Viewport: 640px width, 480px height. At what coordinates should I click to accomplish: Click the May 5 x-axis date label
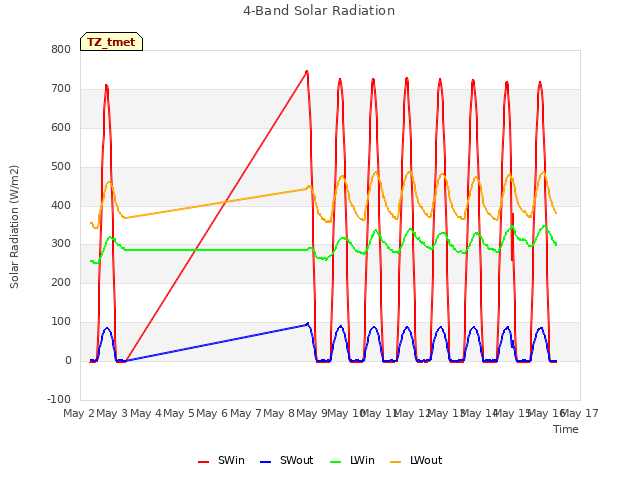(x=178, y=413)
